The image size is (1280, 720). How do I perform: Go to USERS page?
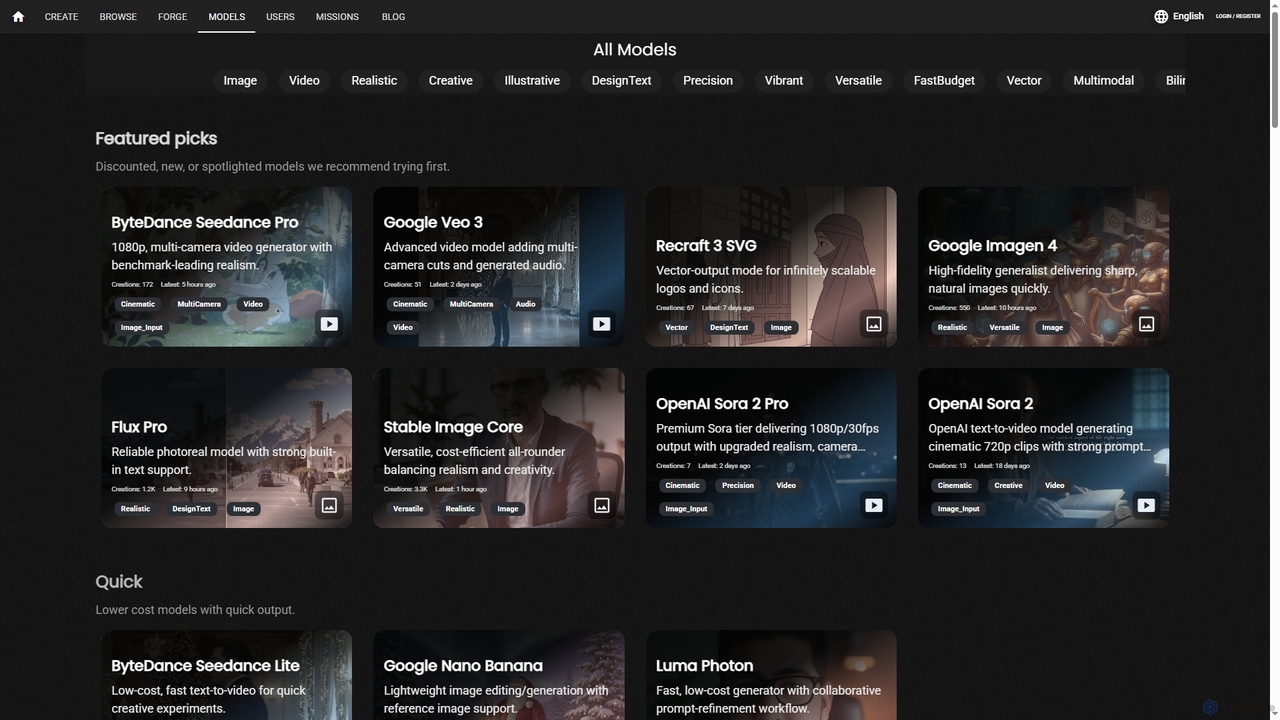pyautogui.click(x=280, y=17)
